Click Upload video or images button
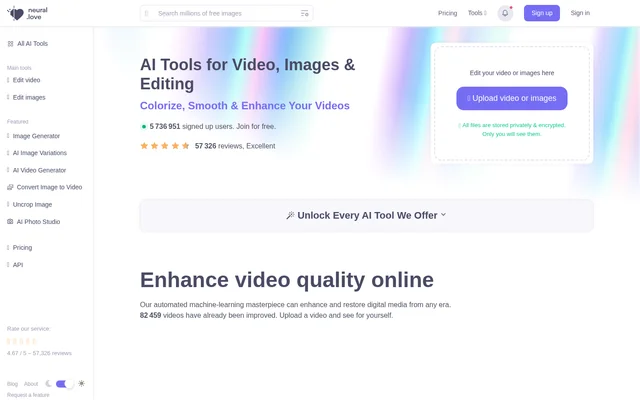 [x=511, y=98]
